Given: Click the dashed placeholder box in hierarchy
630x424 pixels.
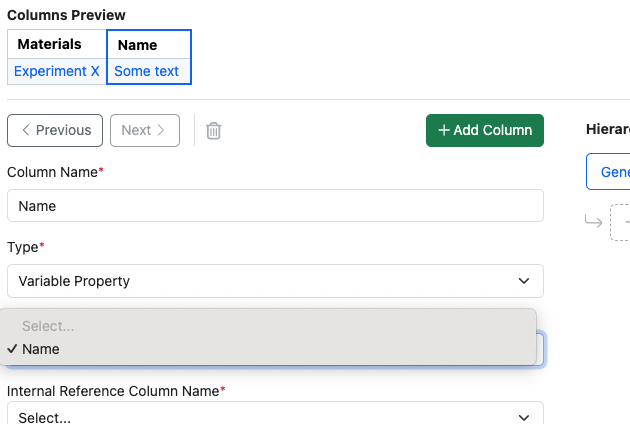Looking at the screenshot, I should (621, 221).
